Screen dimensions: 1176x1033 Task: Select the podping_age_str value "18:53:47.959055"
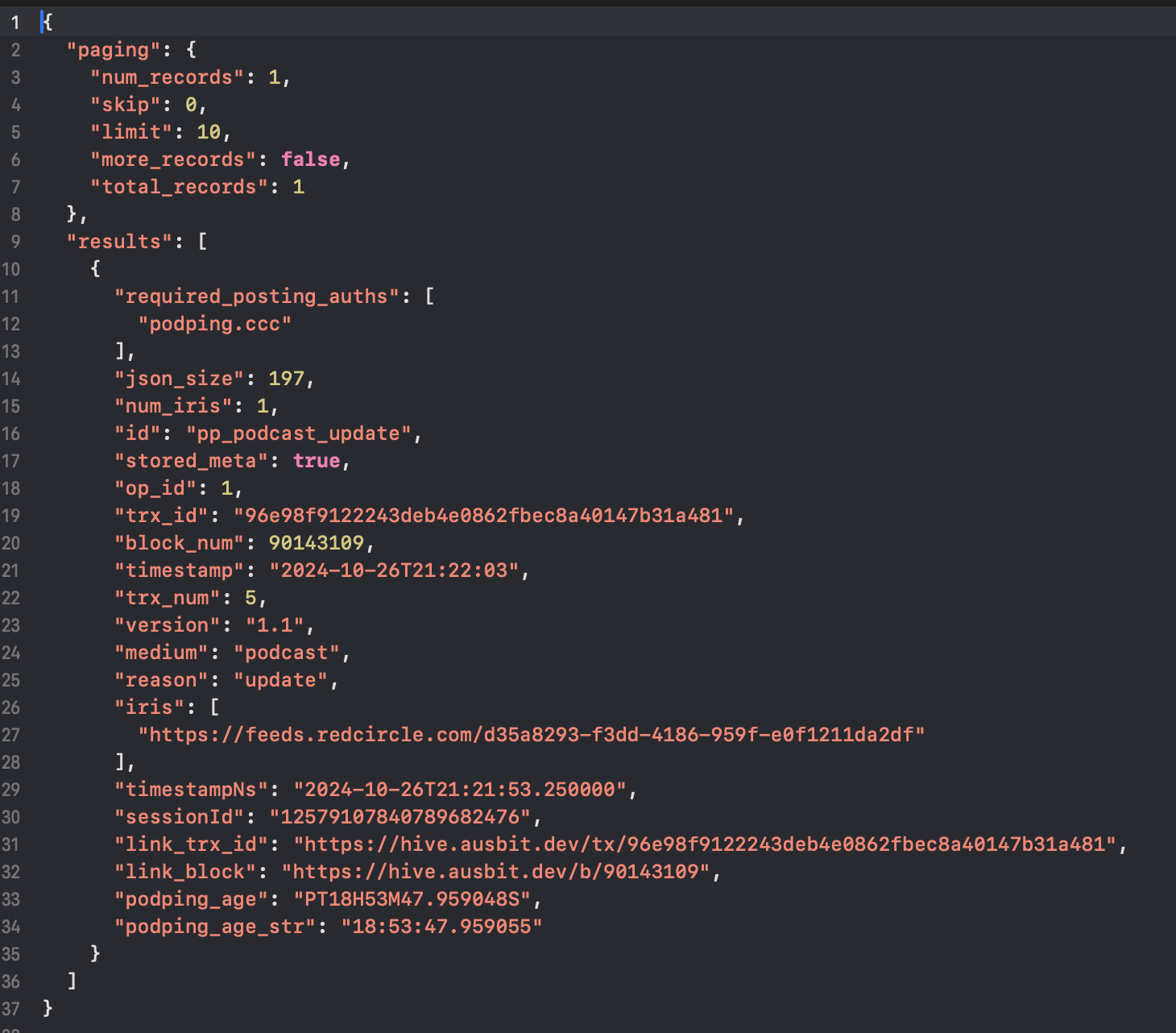(442, 927)
